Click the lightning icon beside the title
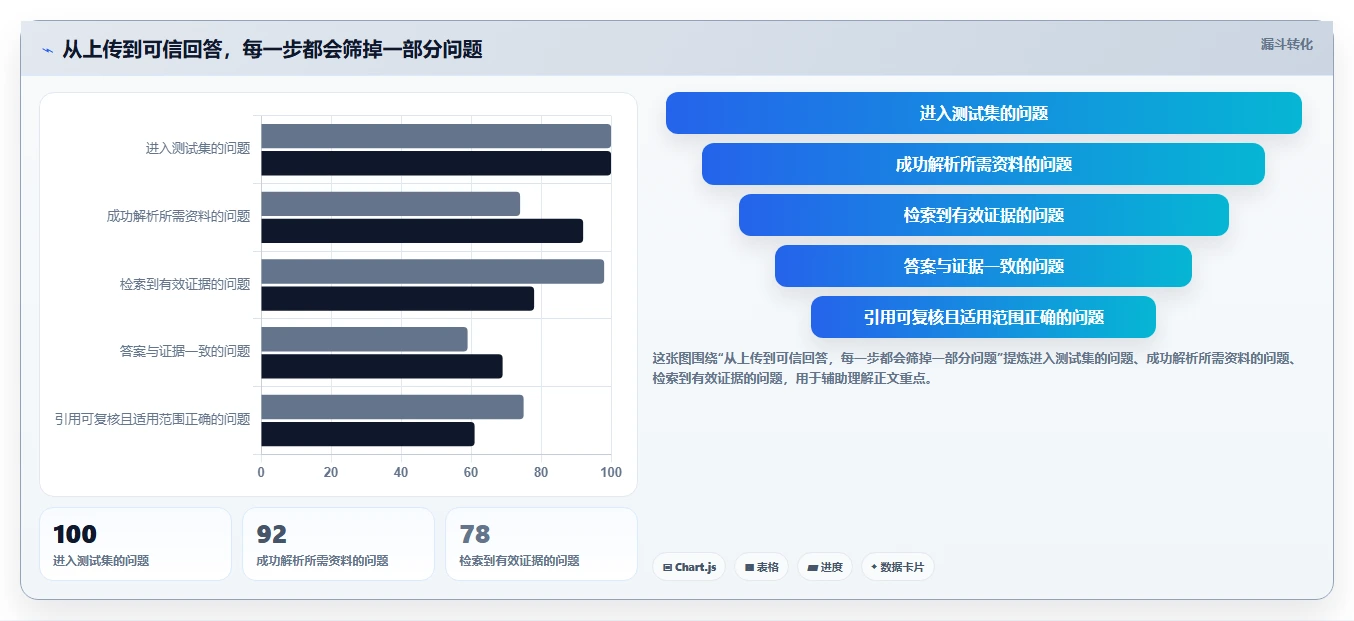This screenshot has height=621, width=1354. coord(47,50)
